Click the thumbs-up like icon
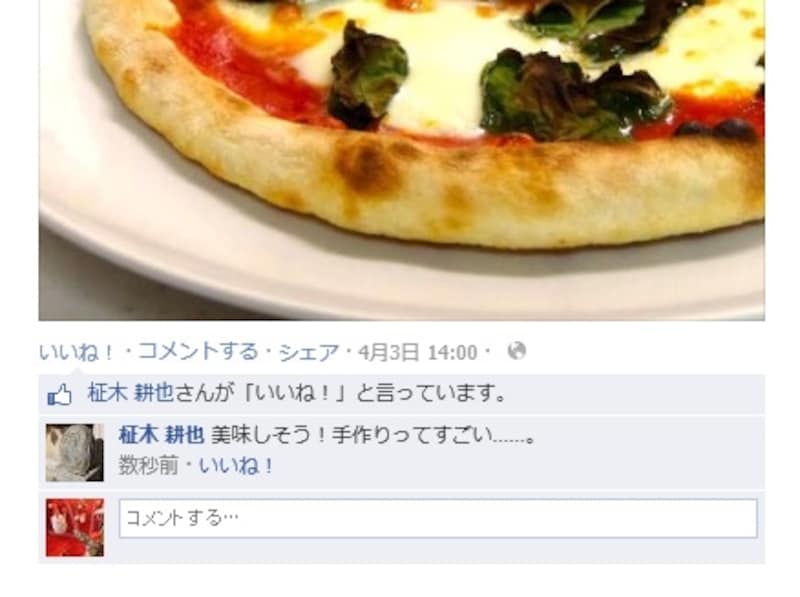Viewport: 800px width, 597px height. (x=59, y=394)
